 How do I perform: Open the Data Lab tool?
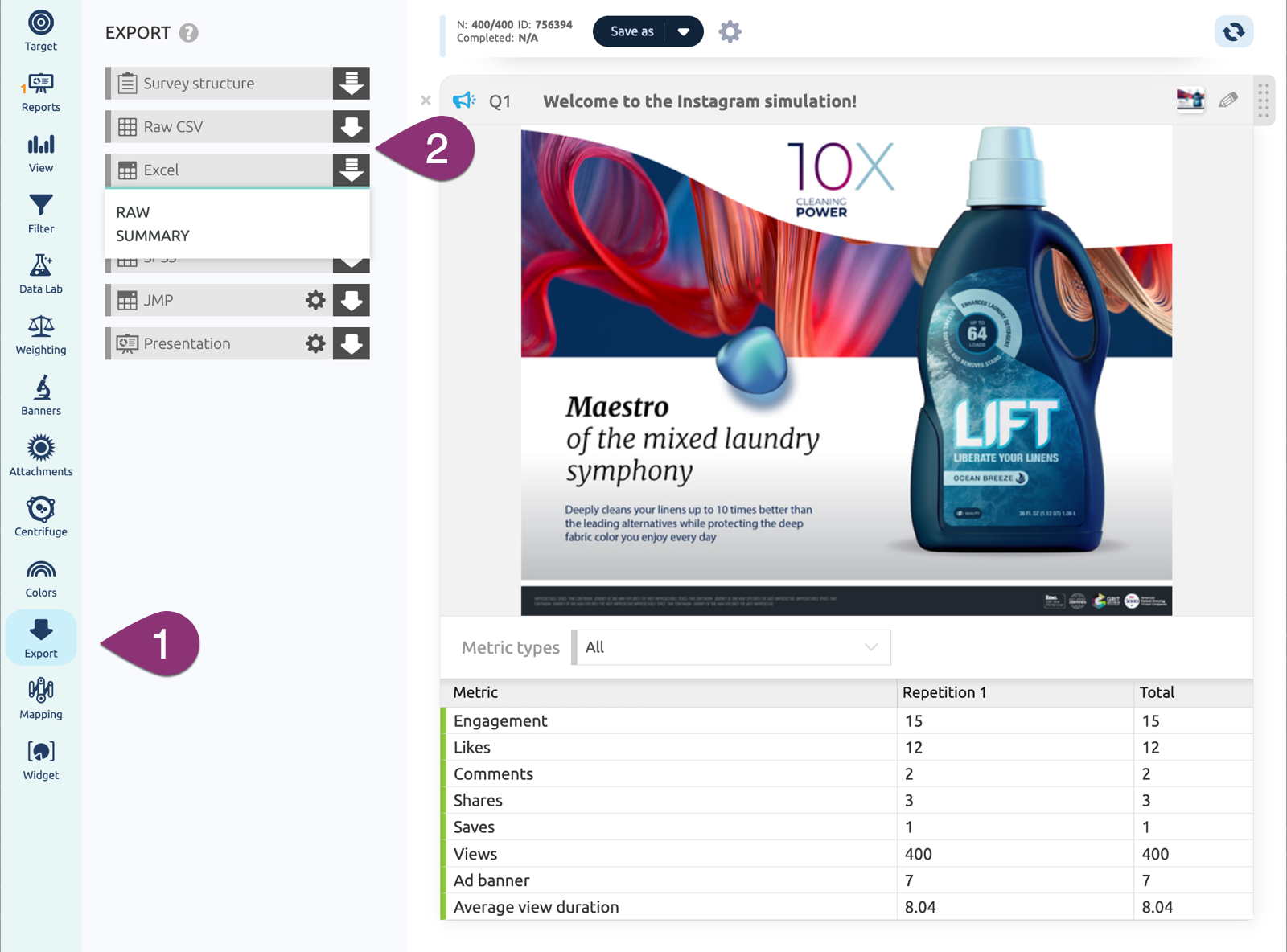pos(40,274)
